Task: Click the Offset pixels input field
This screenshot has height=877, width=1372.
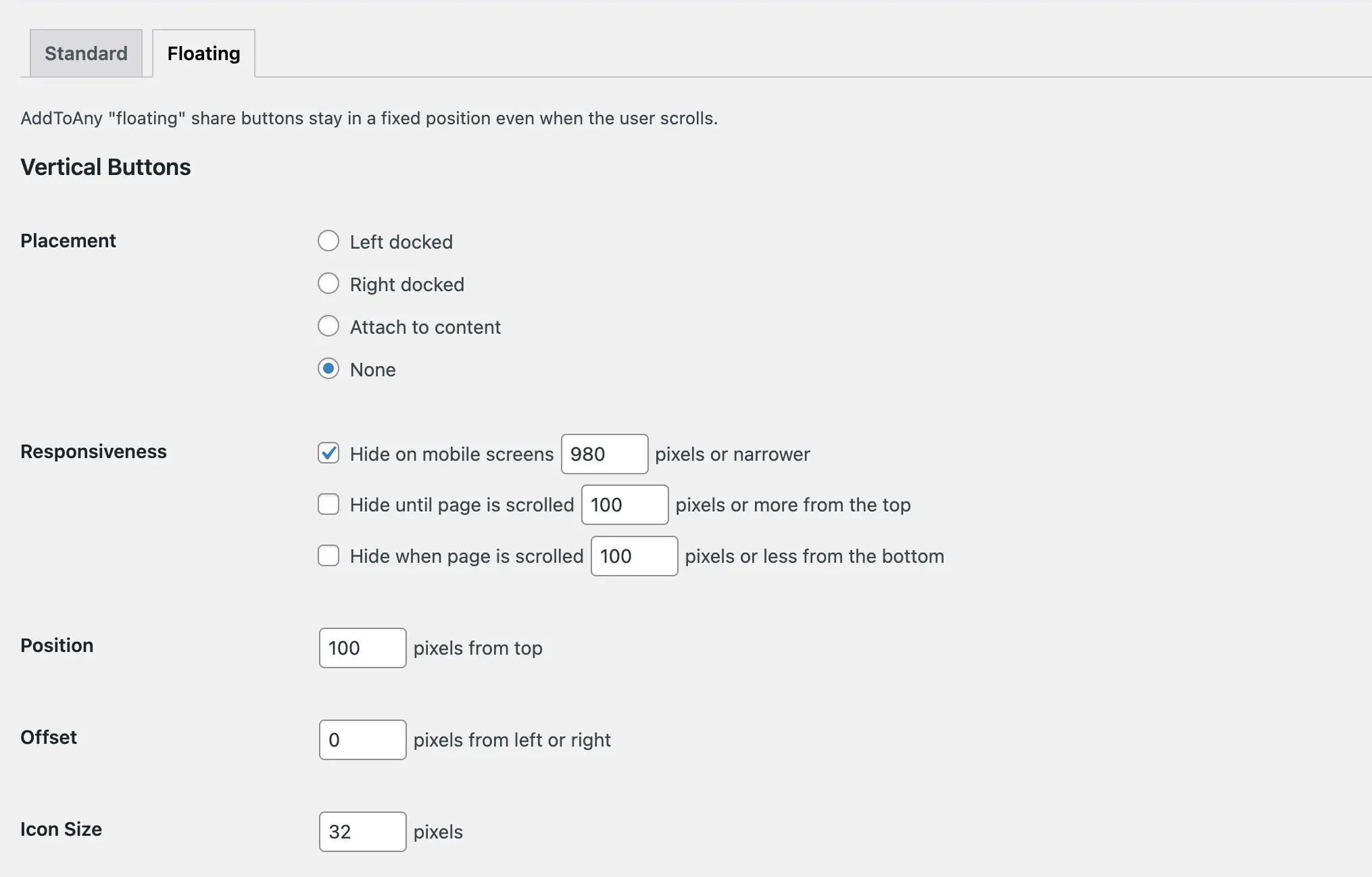Action: point(362,740)
